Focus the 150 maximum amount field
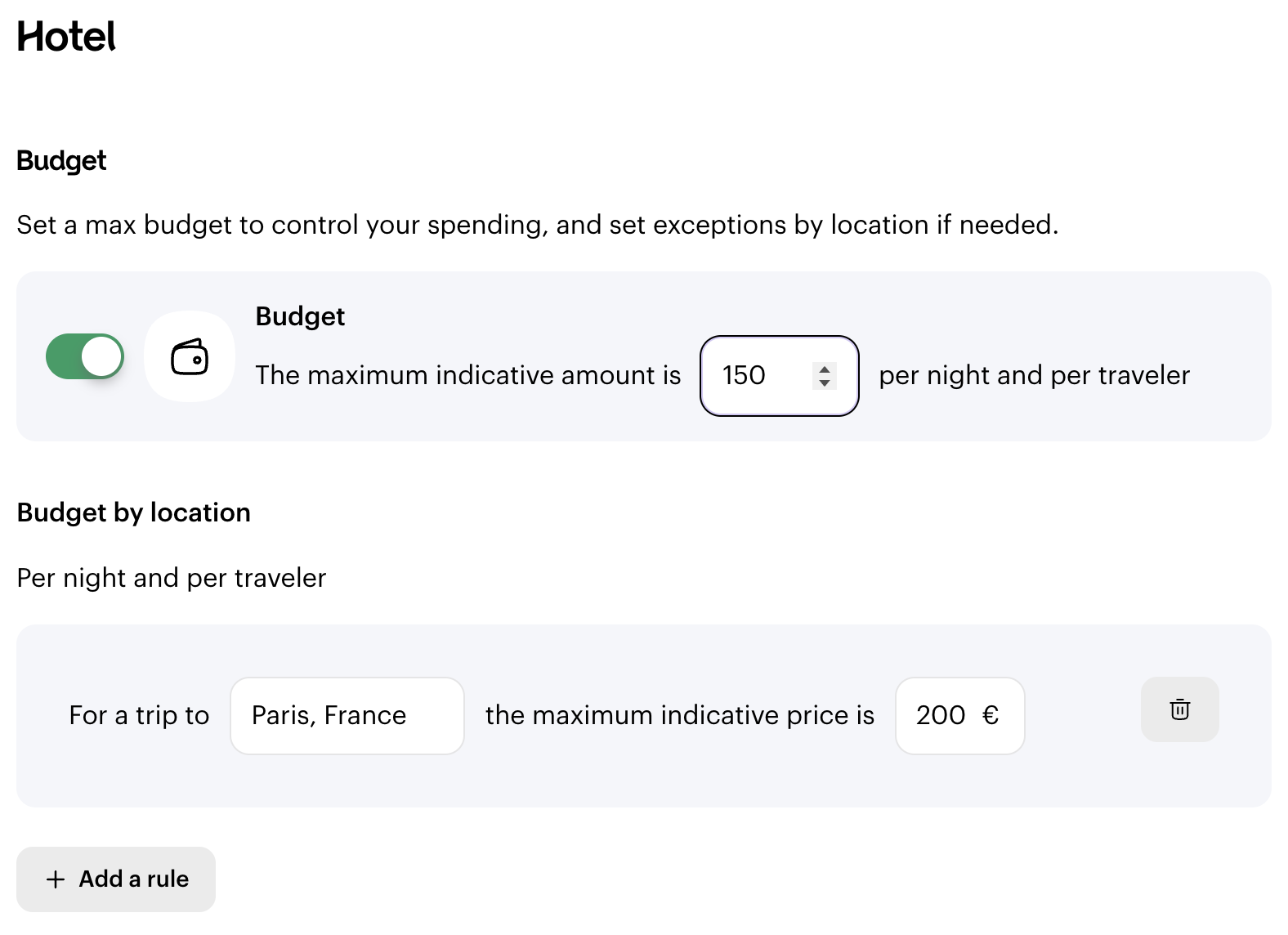This screenshot has width=1288, height=935. [x=780, y=376]
